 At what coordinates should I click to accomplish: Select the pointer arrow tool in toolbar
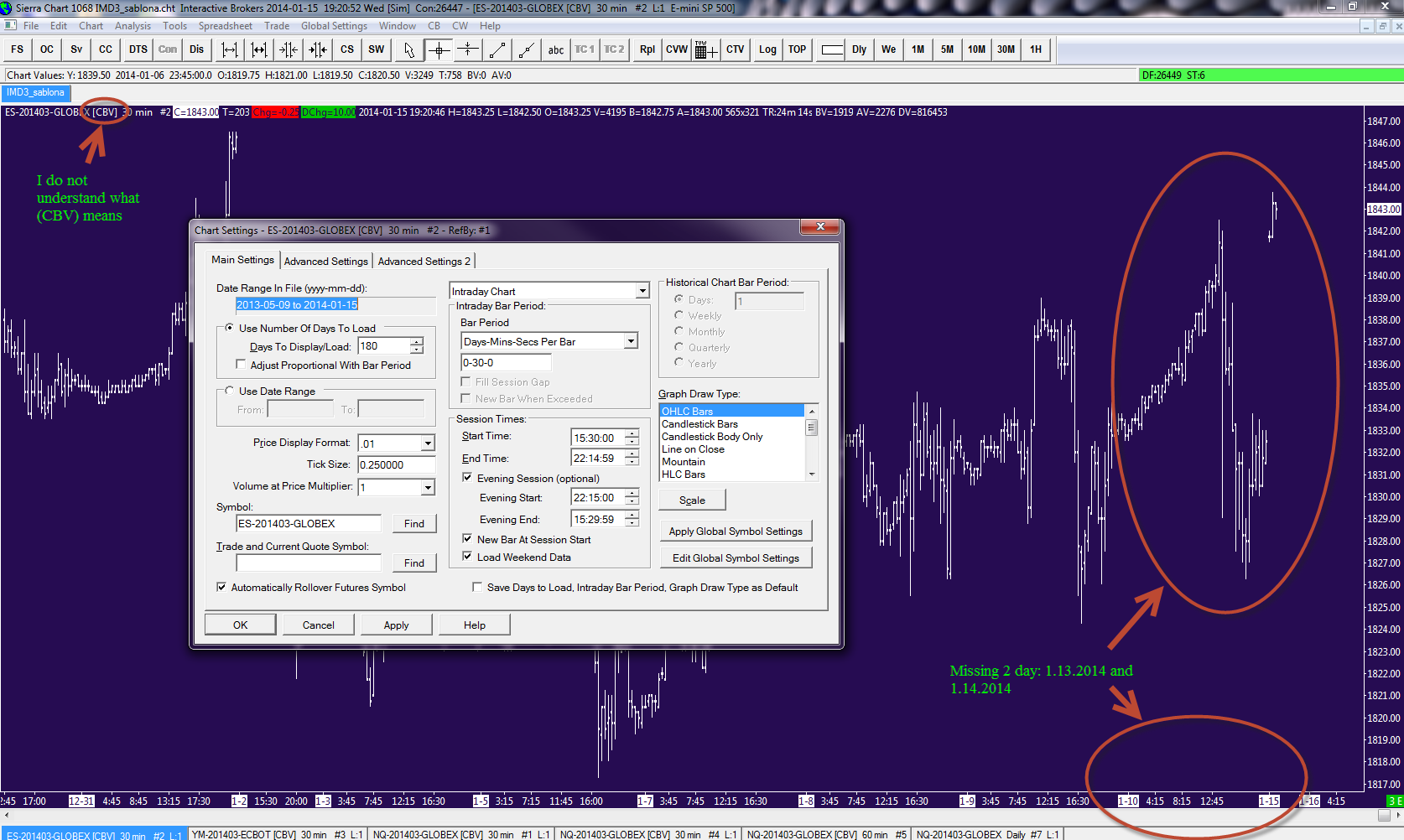pyautogui.click(x=409, y=49)
